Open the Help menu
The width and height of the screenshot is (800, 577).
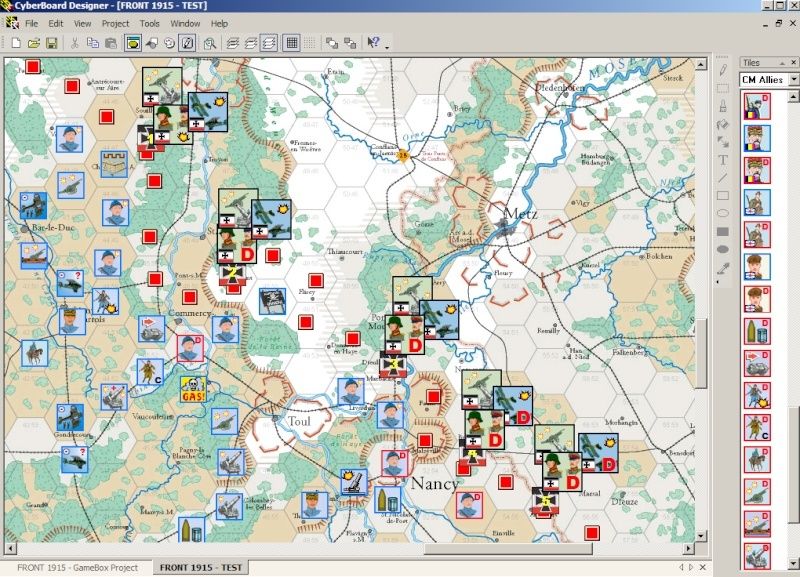219,23
